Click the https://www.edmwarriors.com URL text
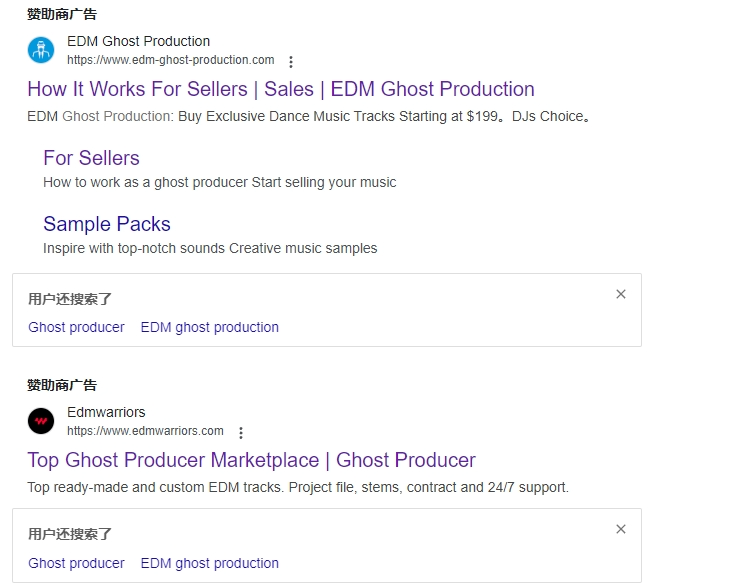The width and height of the screenshot is (743, 585). pyautogui.click(x=145, y=431)
